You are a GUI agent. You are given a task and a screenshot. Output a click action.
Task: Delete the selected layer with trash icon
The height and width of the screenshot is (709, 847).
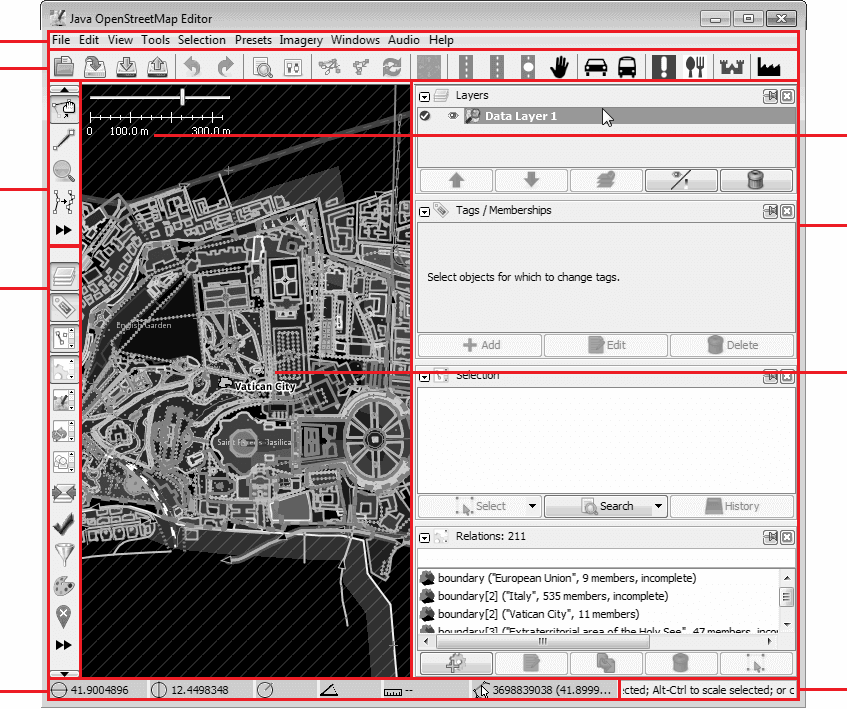756,180
